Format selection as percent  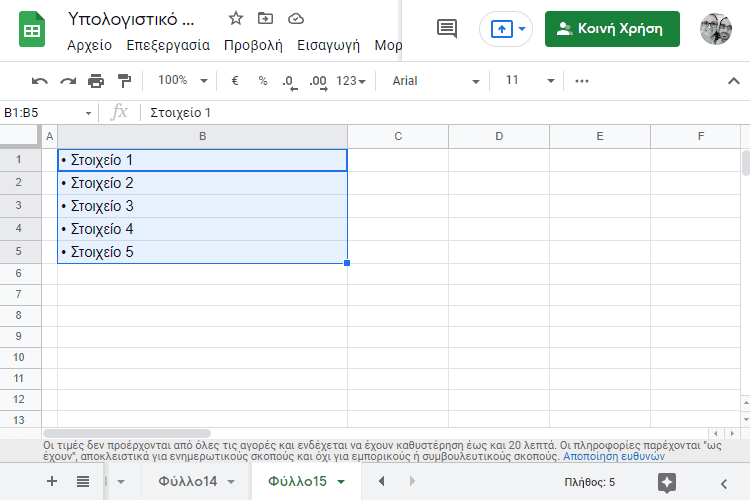(263, 80)
